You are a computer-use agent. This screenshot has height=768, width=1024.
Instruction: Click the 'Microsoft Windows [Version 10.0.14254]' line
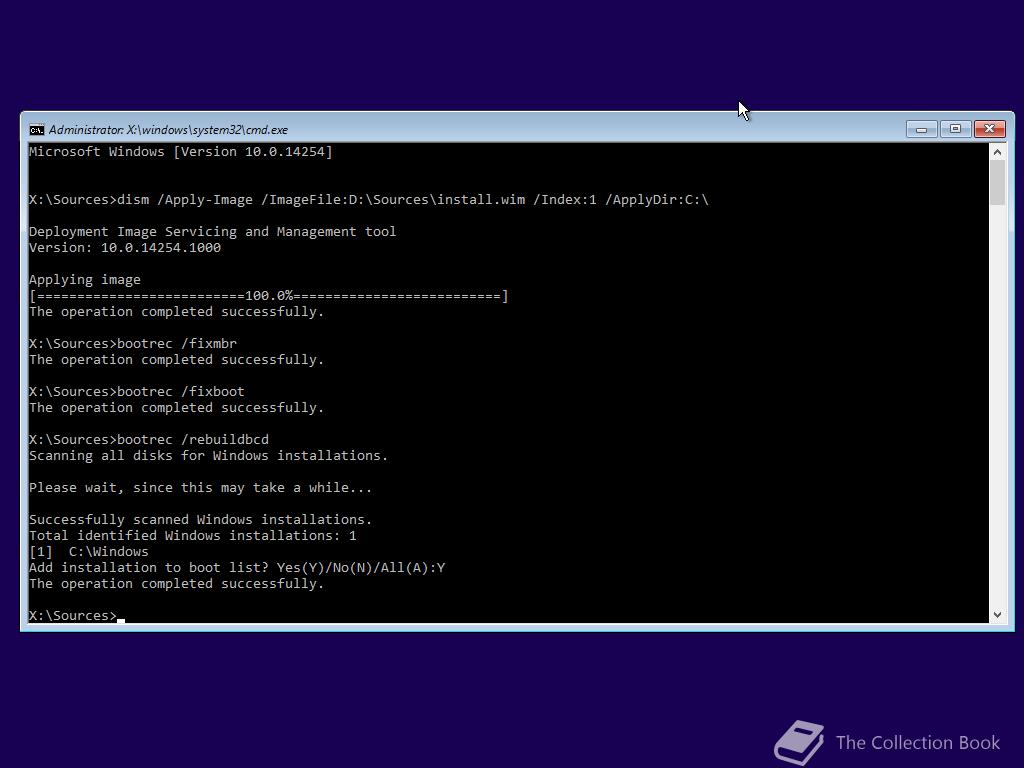point(181,152)
